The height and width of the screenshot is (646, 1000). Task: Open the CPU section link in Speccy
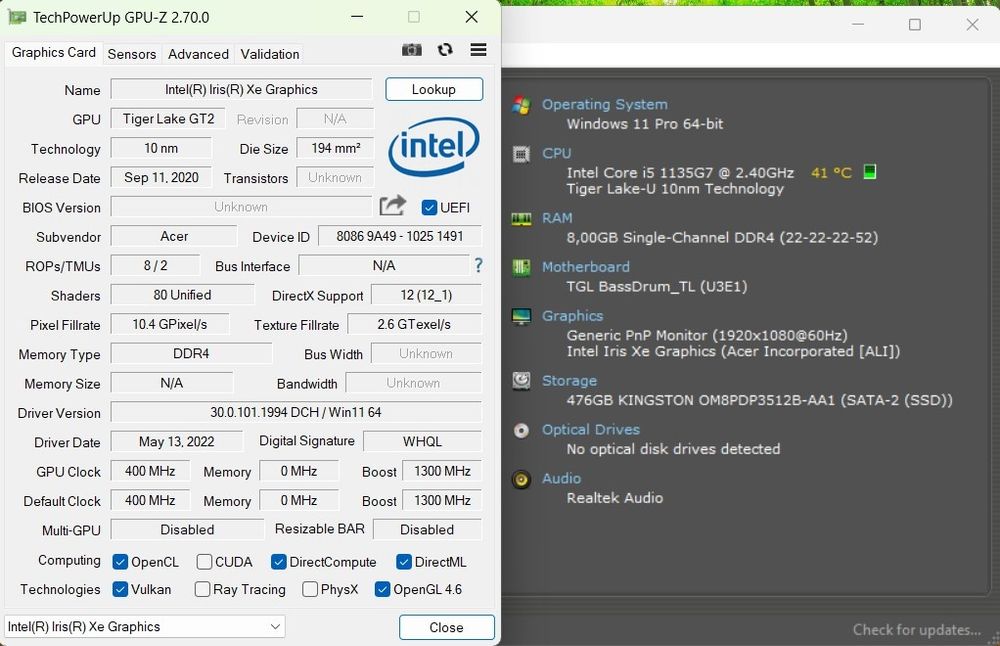pyautogui.click(x=557, y=154)
